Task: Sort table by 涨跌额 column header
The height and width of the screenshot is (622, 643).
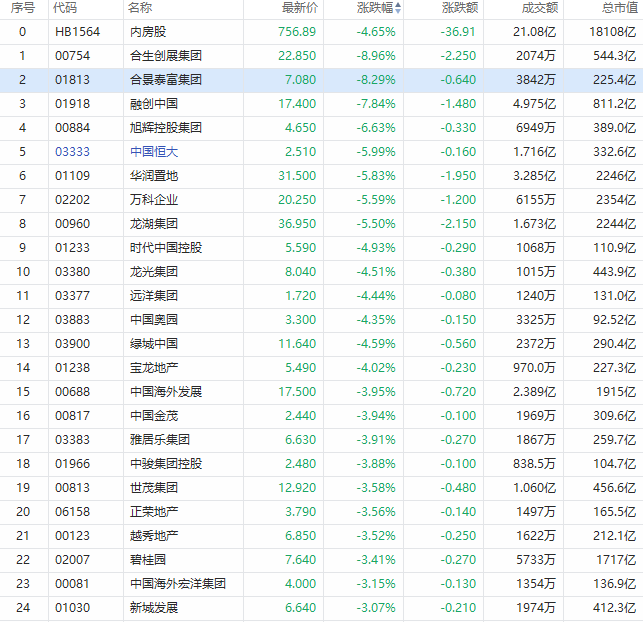Action: (460, 8)
